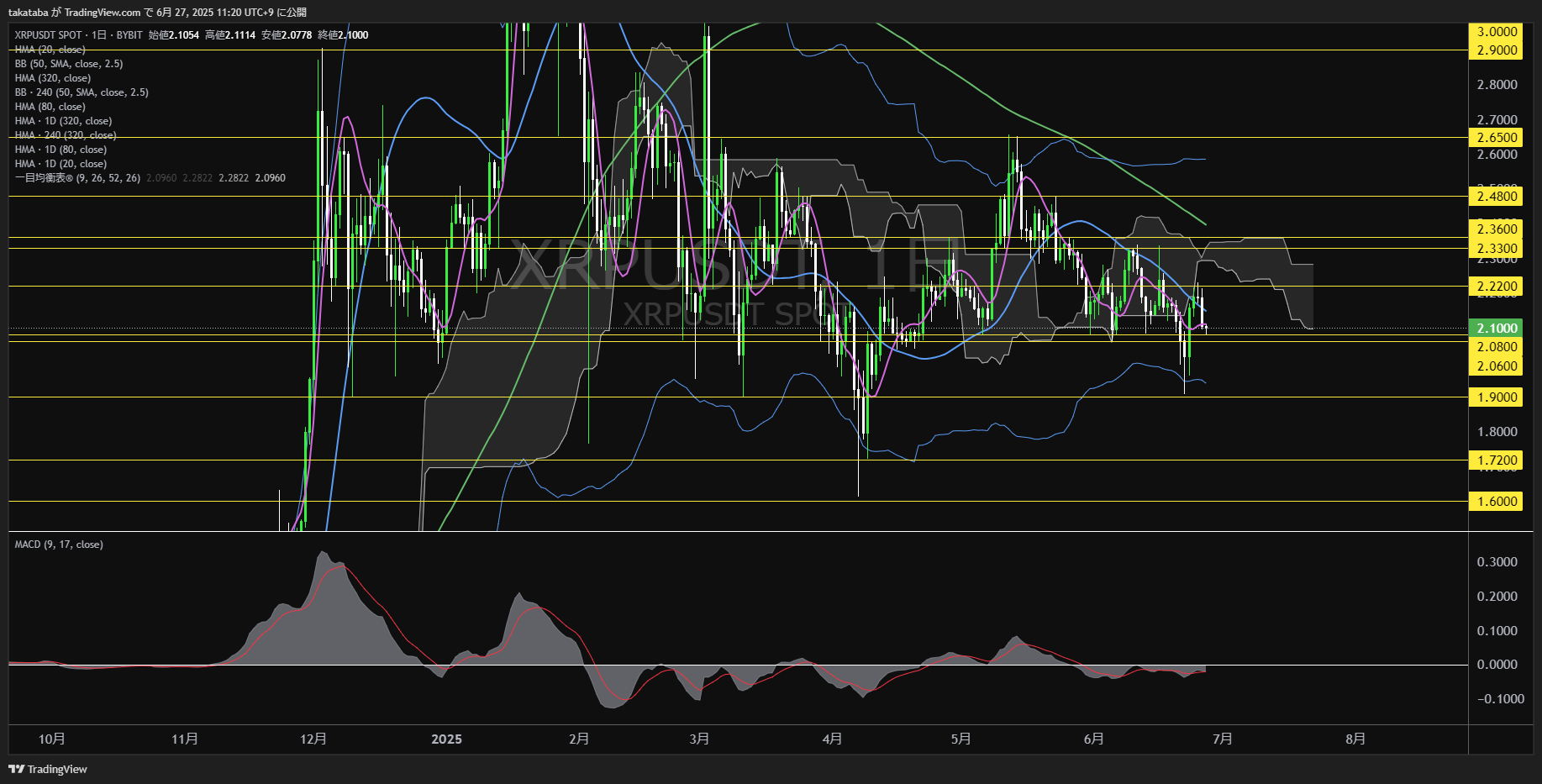1542x784 pixels.
Task: Click the 1.7200 yellow price label
Action: (x=1496, y=460)
